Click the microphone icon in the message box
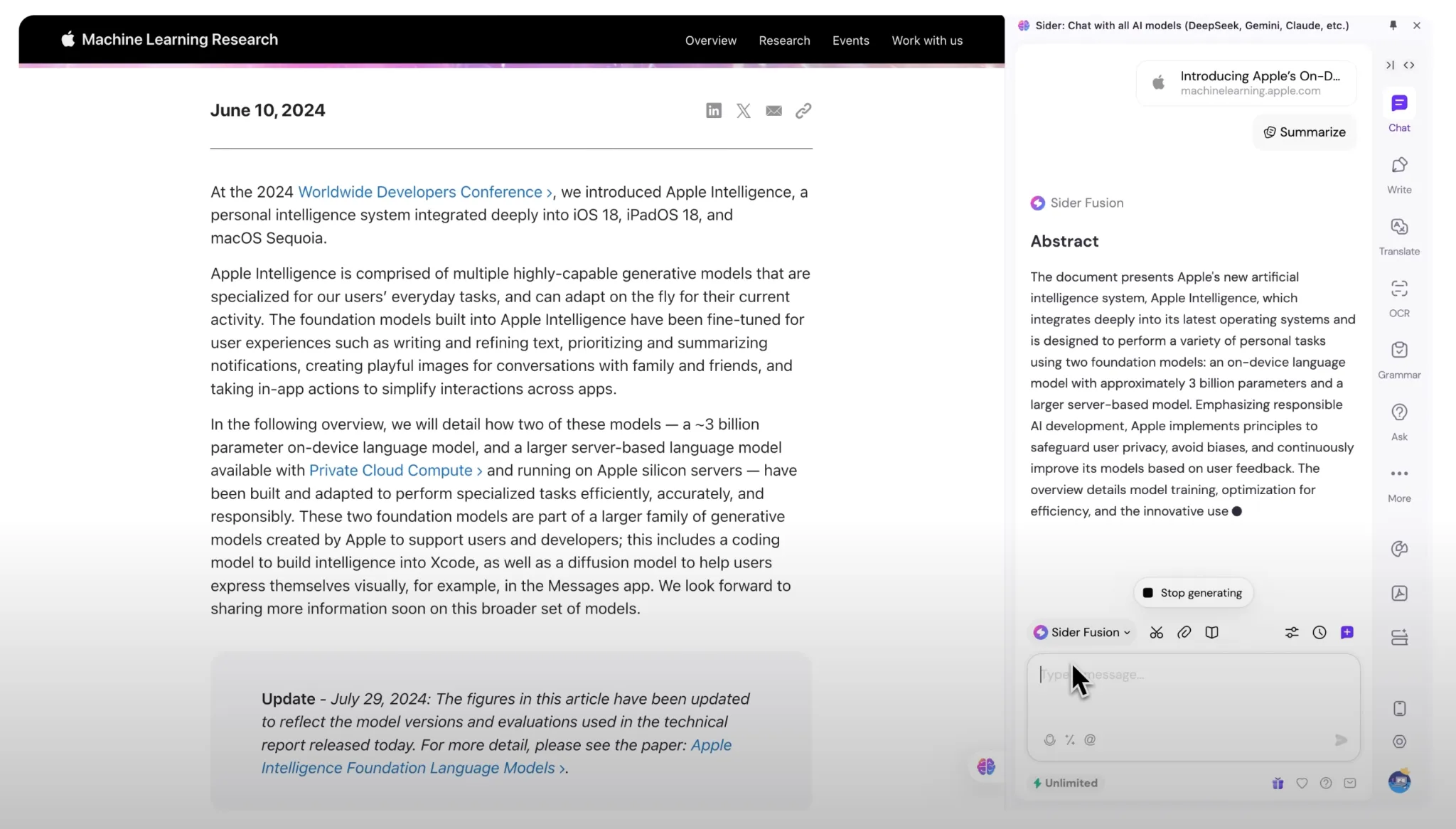This screenshot has width=1456, height=829. (1050, 739)
